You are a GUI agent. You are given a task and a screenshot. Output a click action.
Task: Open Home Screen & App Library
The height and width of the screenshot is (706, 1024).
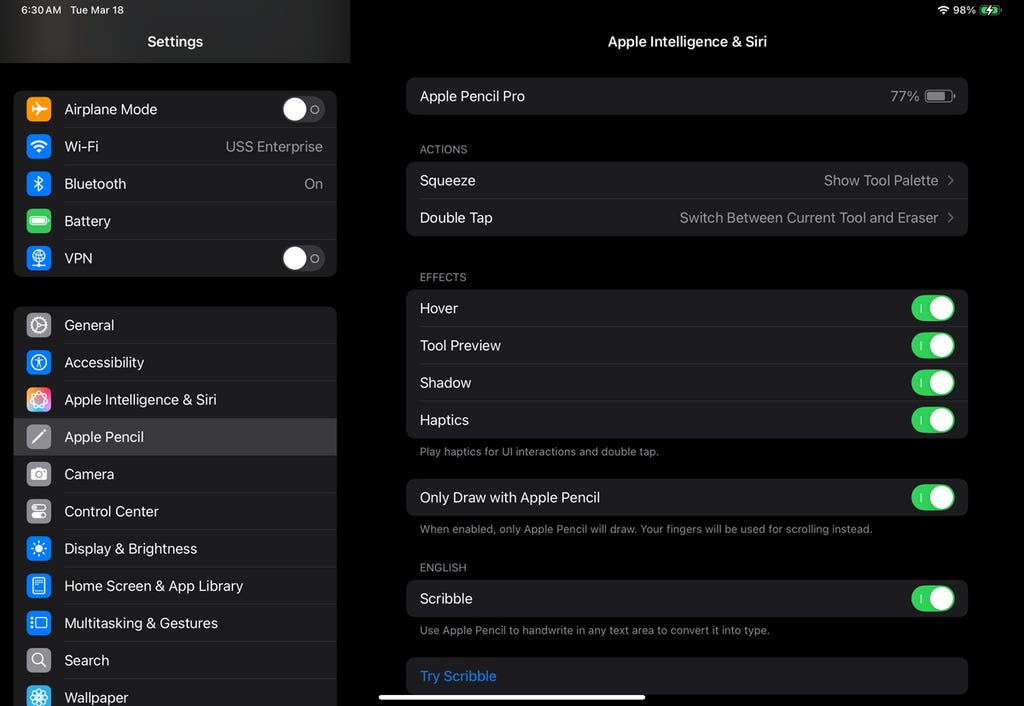[x=175, y=586]
